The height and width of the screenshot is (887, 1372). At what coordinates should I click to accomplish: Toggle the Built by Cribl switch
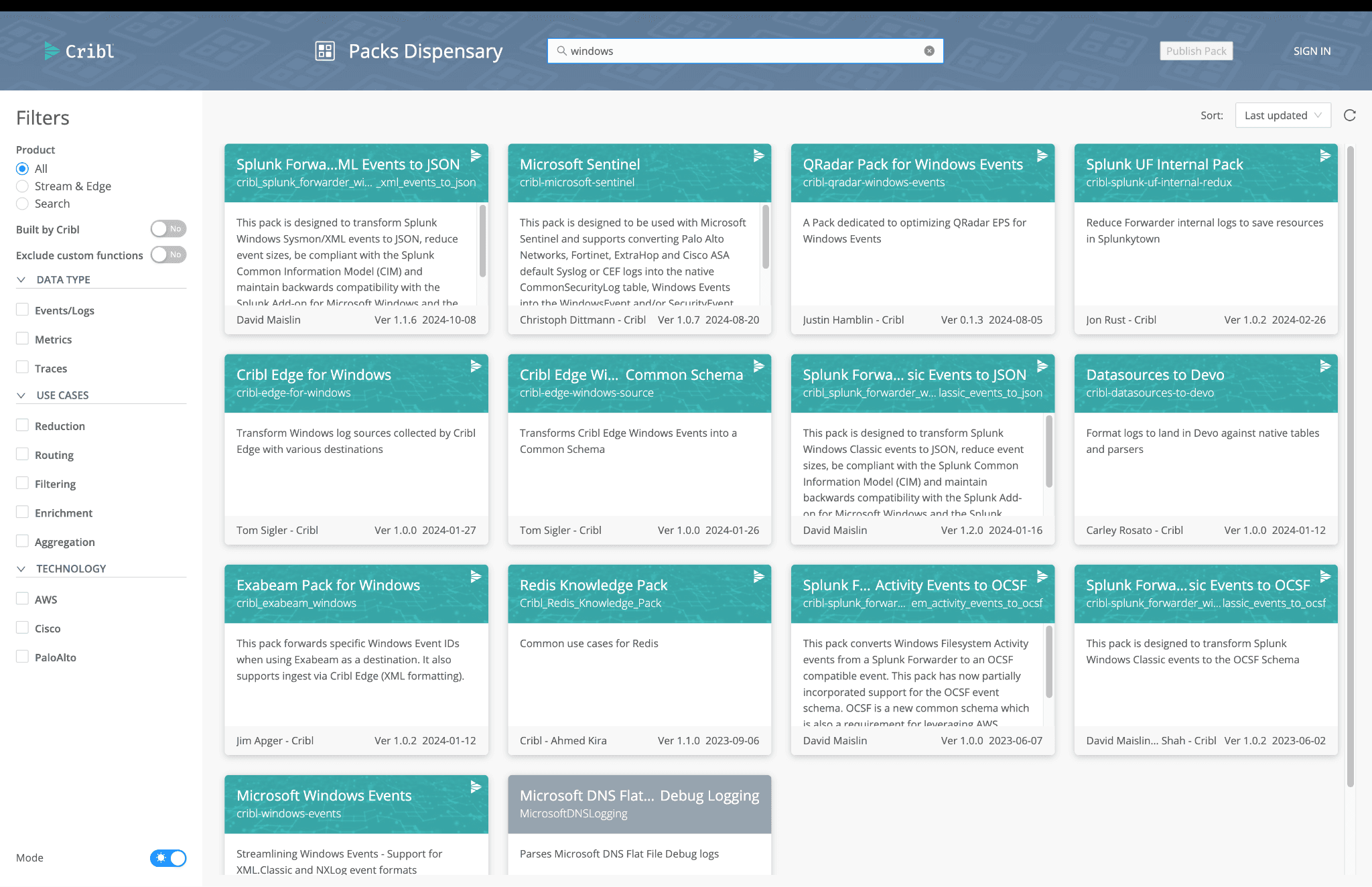pos(168,229)
